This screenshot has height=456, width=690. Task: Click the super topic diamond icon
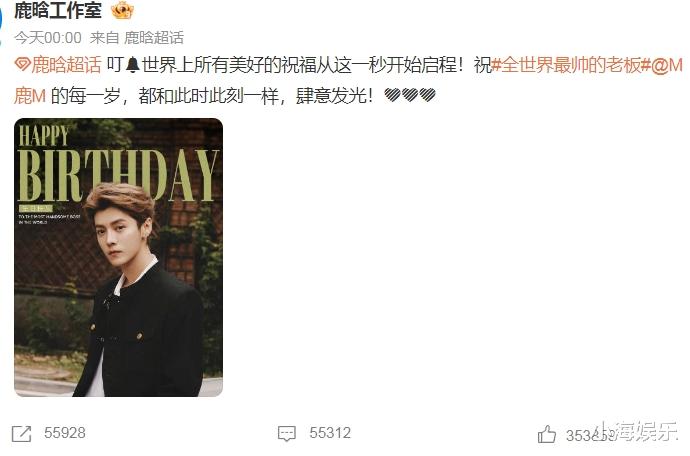[22, 65]
